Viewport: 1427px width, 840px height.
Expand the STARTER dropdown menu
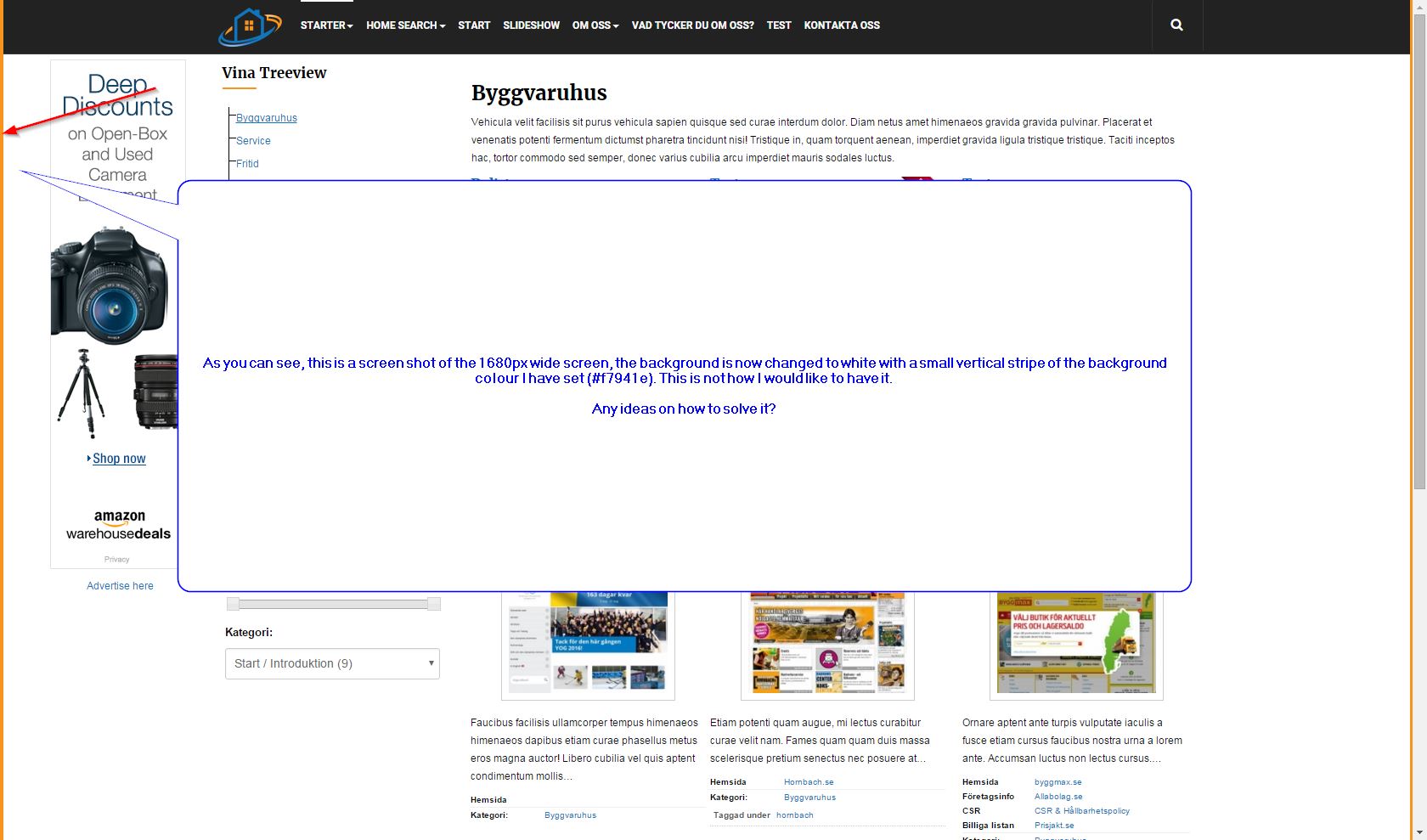[x=326, y=25]
